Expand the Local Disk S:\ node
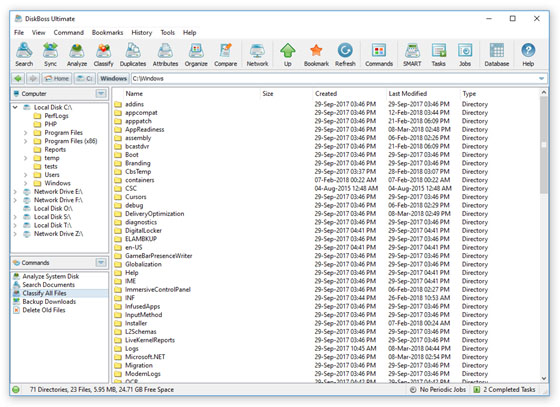The height and width of the screenshot is (407, 560). [15, 217]
